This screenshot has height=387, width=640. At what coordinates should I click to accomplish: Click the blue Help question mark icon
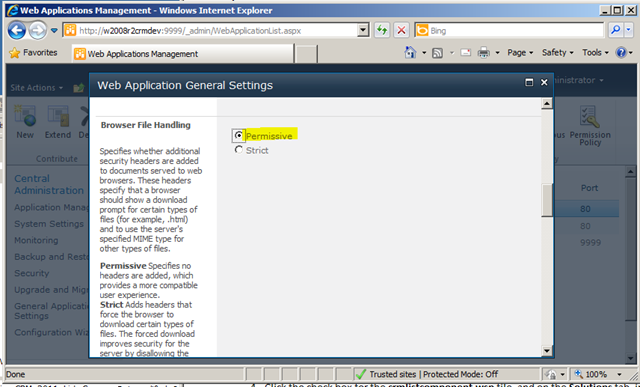(x=621, y=53)
